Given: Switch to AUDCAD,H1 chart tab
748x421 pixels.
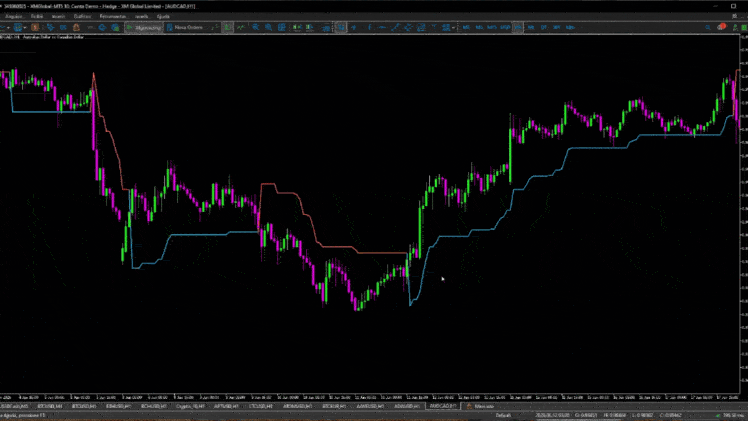Looking at the screenshot, I should tap(443, 406).
